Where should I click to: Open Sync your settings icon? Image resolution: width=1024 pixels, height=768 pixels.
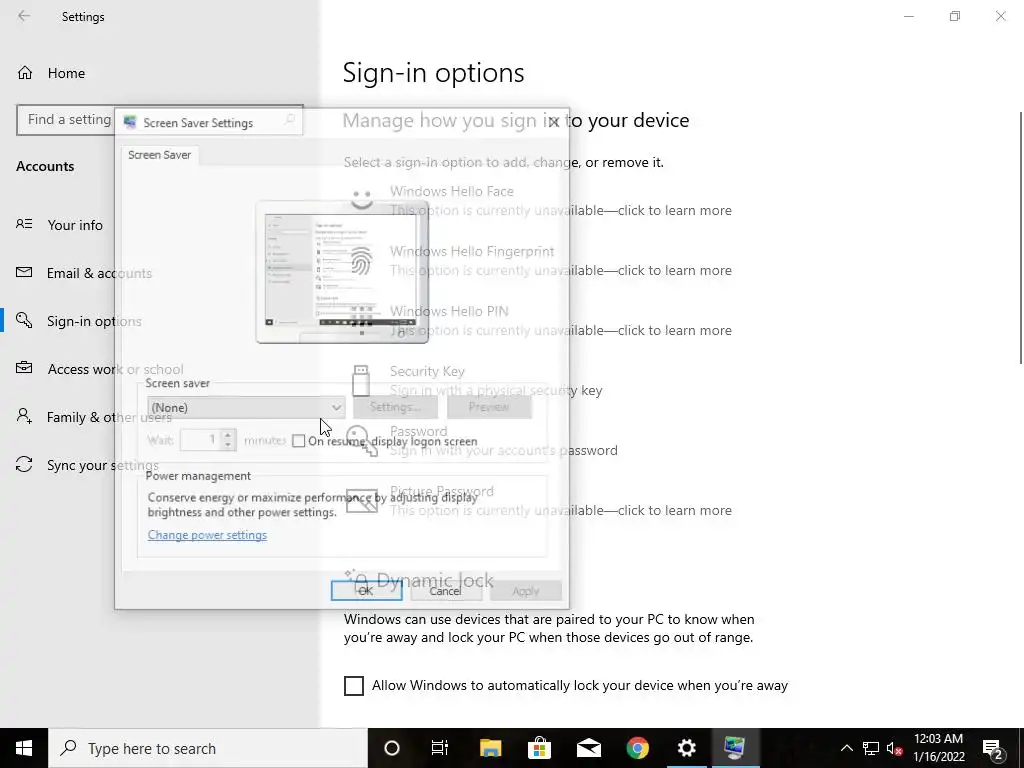(x=24, y=464)
